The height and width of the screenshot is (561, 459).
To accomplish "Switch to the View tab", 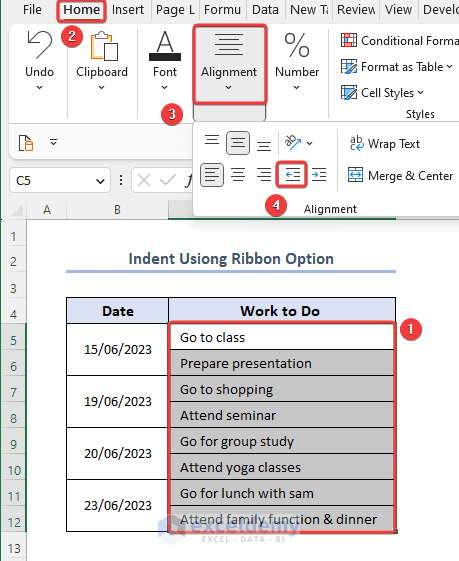I will point(398,10).
